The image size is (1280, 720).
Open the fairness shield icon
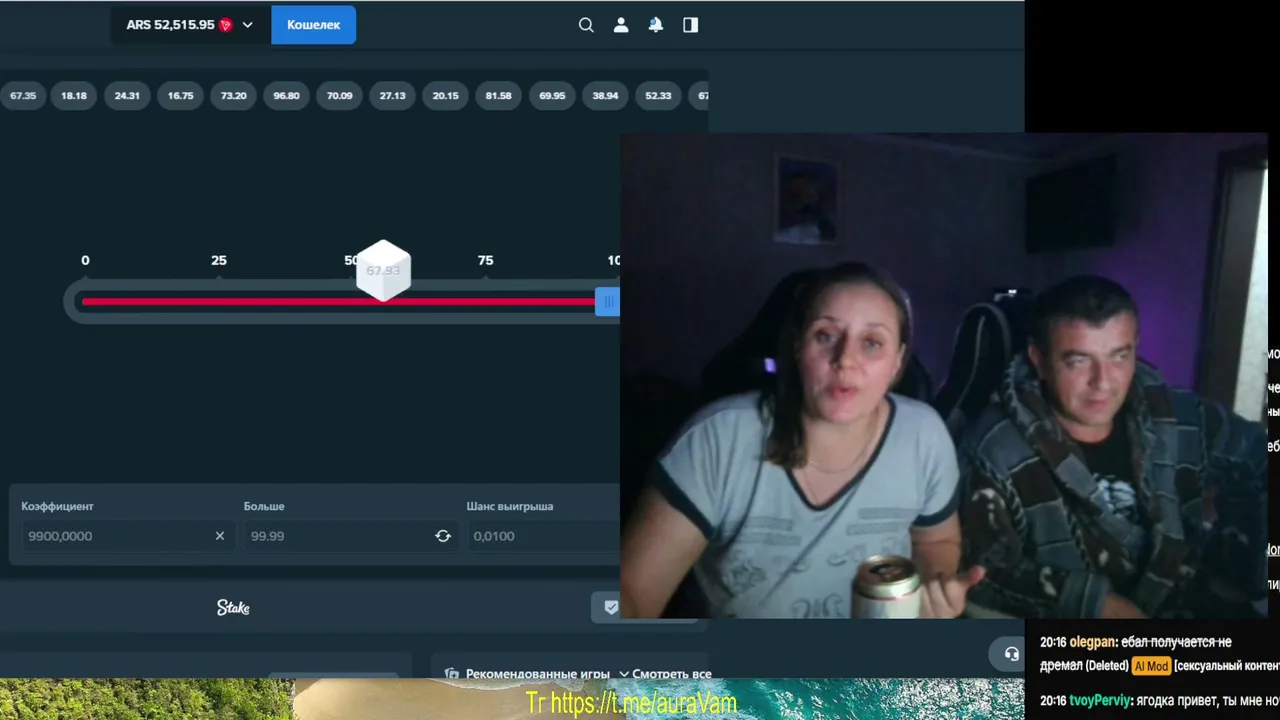pos(611,607)
